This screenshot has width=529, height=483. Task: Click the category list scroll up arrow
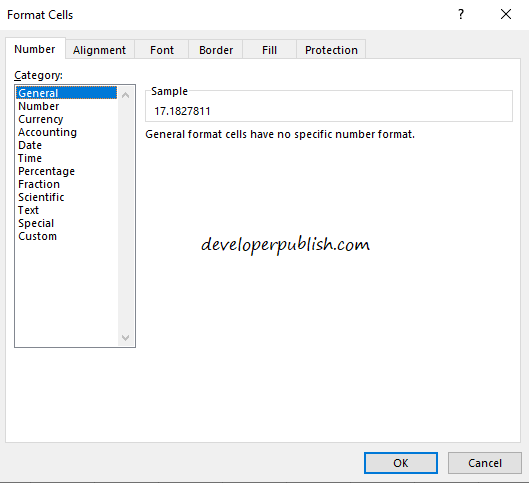[126, 95]
